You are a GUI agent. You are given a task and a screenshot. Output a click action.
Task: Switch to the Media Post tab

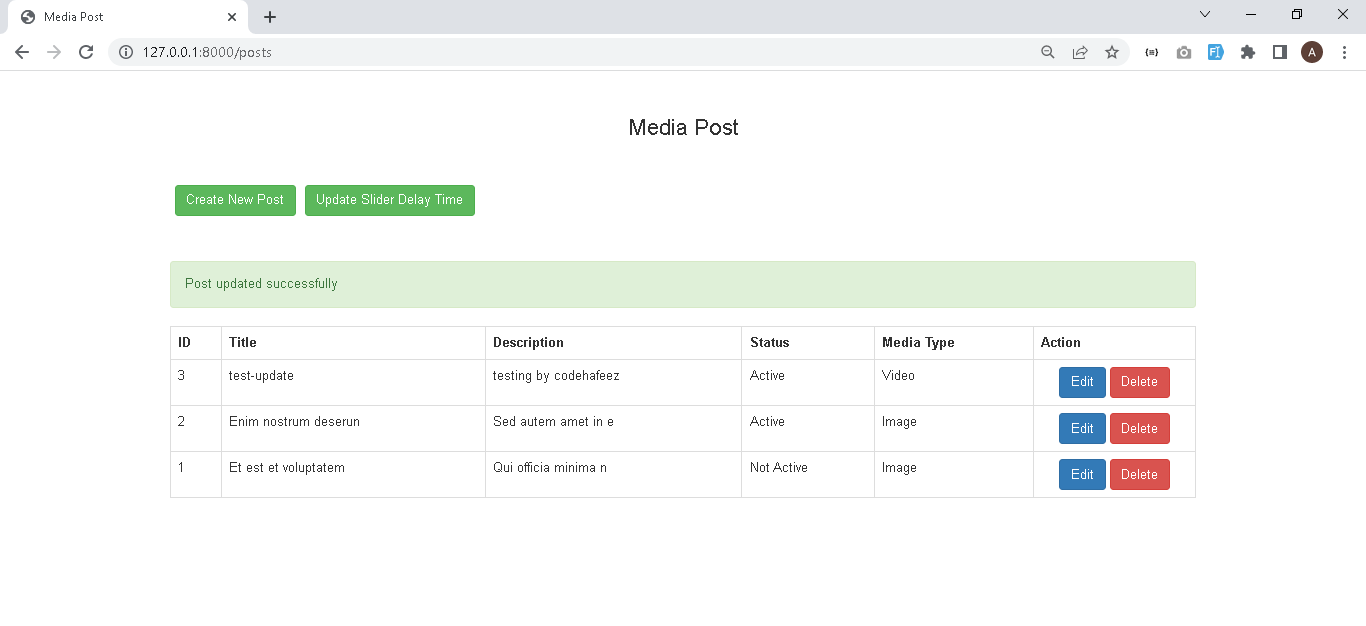point(110,17)
